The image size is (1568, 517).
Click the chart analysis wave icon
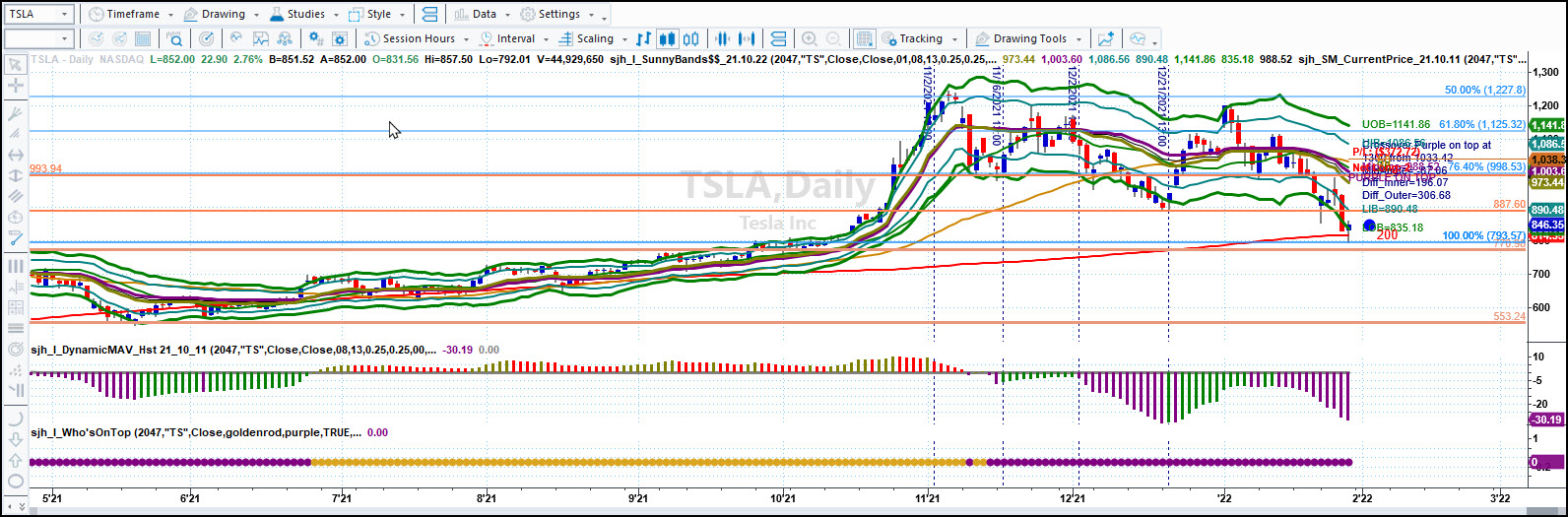tap(1137, 38)
